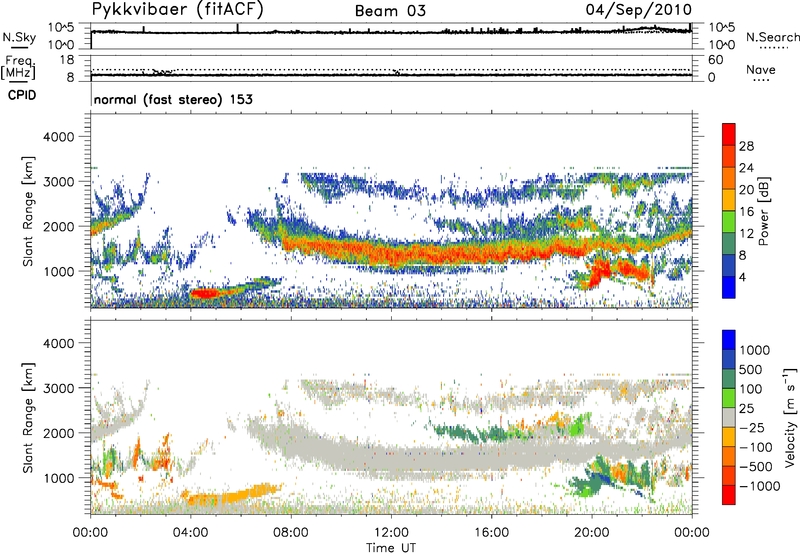Viewport: 800px width, 554px height.
Task: Click the 500 tick on Velocity color bar
Action: [751, 369]
